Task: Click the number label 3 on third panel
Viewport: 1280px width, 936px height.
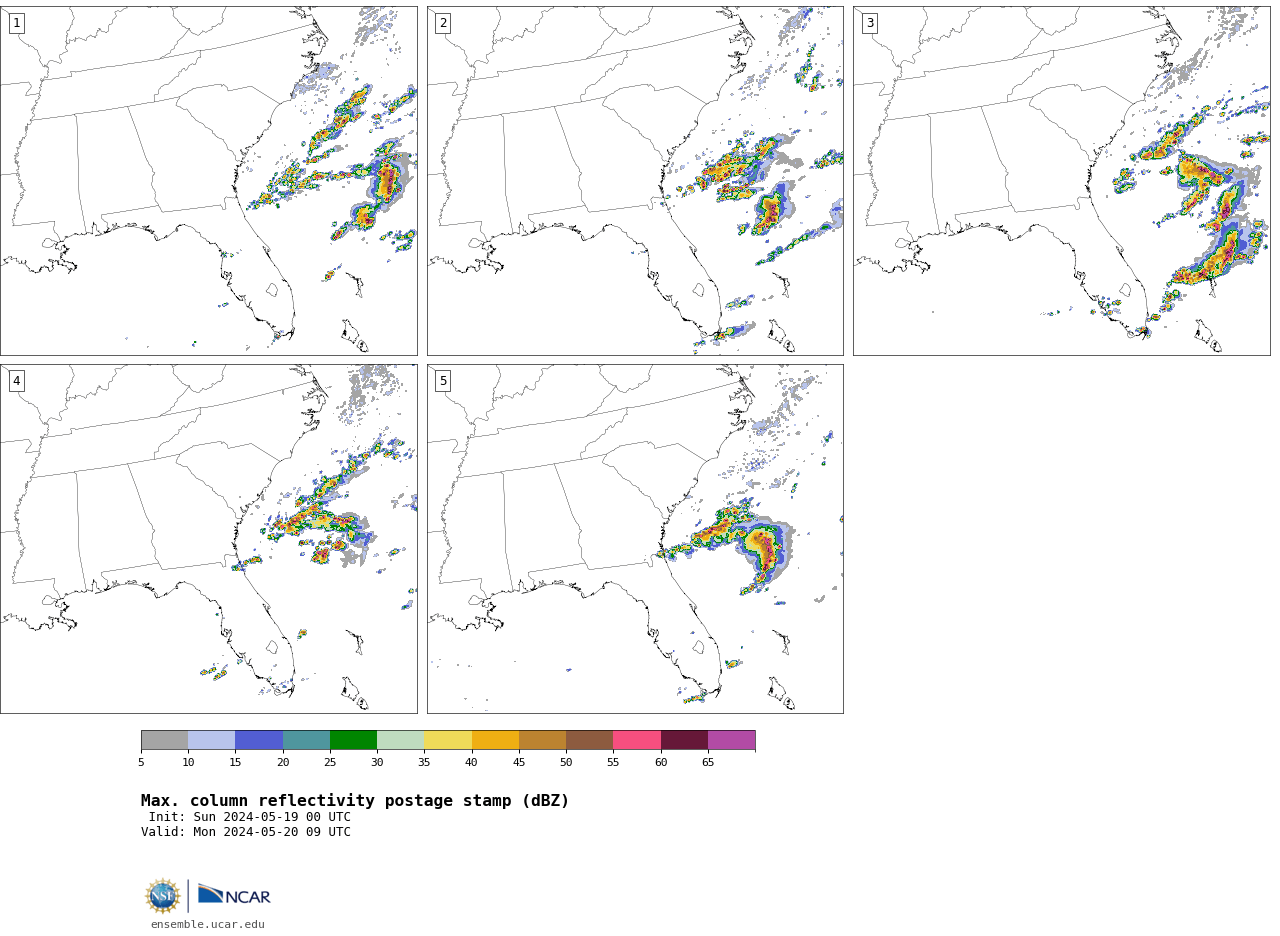Action: point(870,23)
